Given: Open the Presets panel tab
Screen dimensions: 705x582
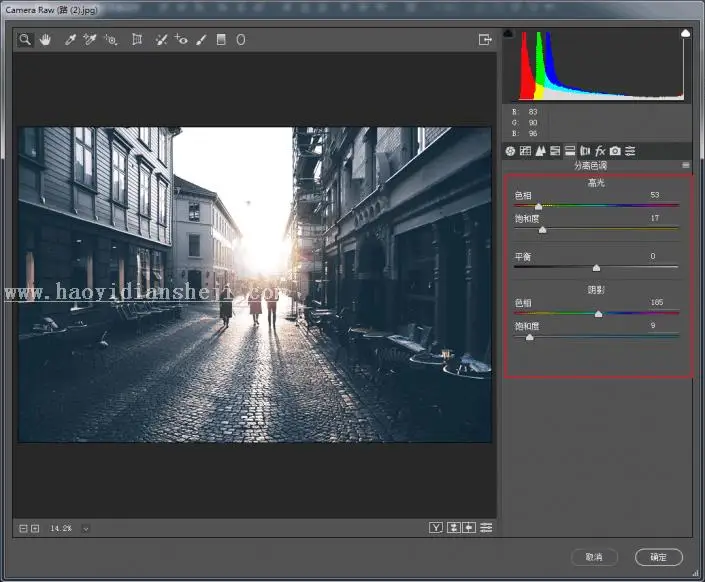Looking at the screenshot, I should tap(630, 151).
